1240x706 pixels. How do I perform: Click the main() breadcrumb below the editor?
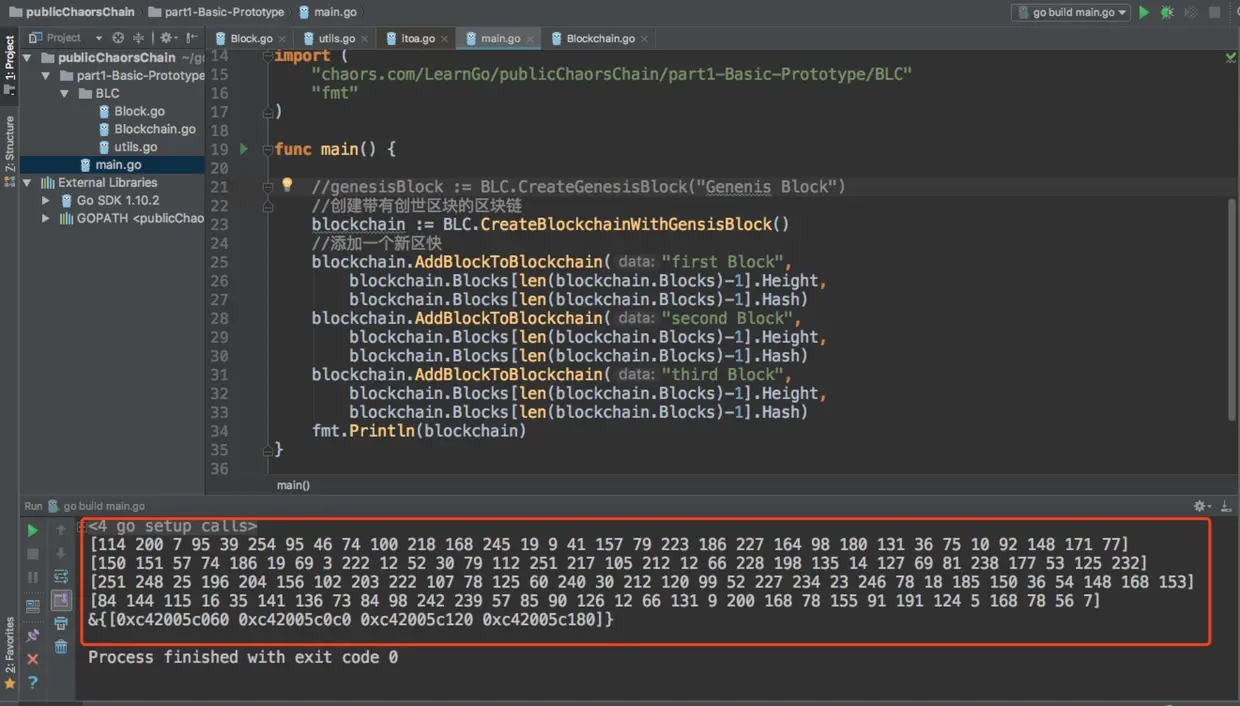(293, 485)
